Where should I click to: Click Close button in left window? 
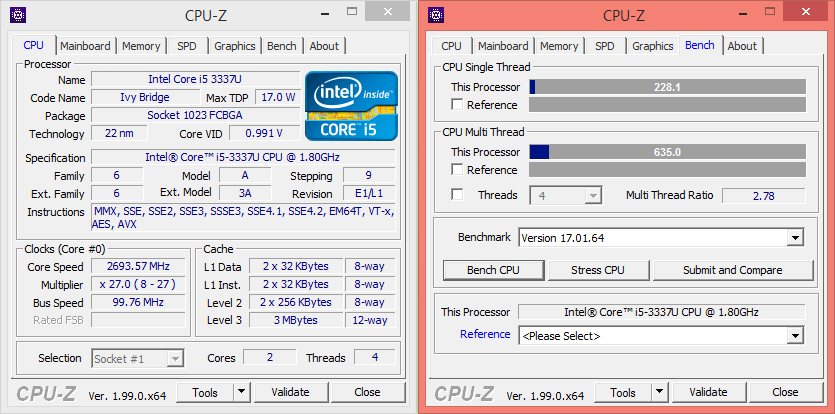(x=367, y=393)
